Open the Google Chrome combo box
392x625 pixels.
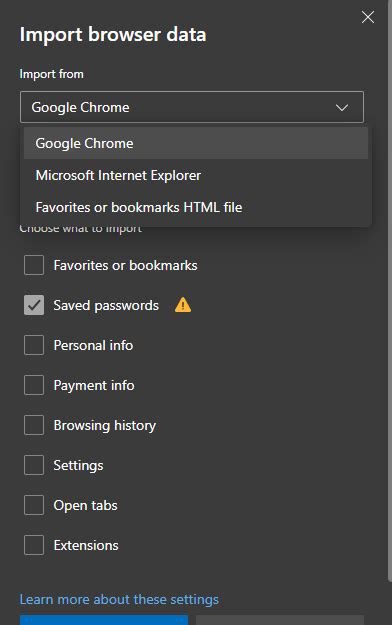coord(192,107)
